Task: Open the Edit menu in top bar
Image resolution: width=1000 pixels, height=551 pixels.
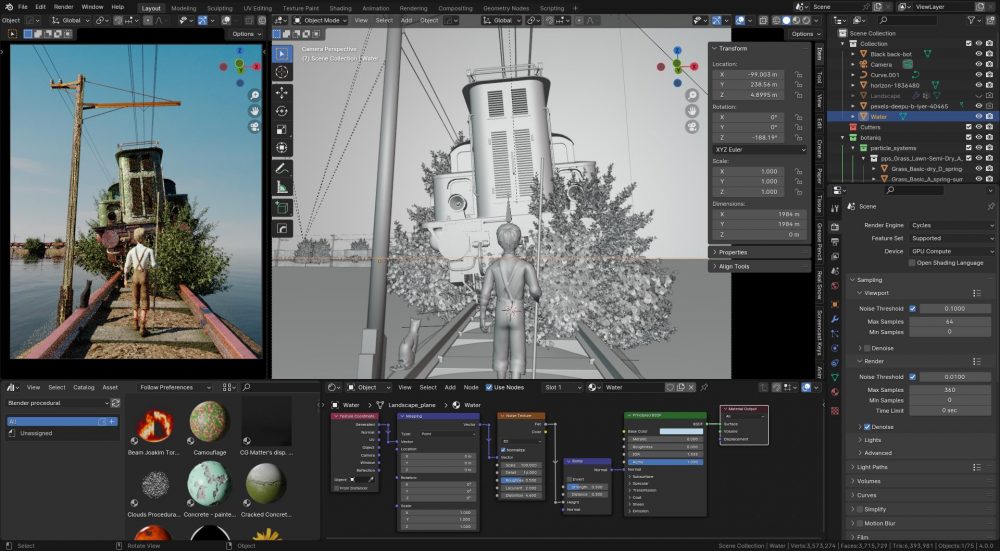Action: (x=40, y=7)
